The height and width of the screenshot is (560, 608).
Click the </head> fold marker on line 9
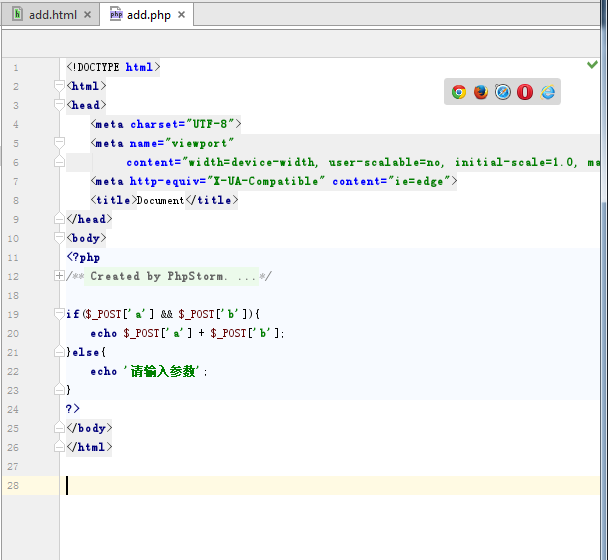tap(59, 218)
